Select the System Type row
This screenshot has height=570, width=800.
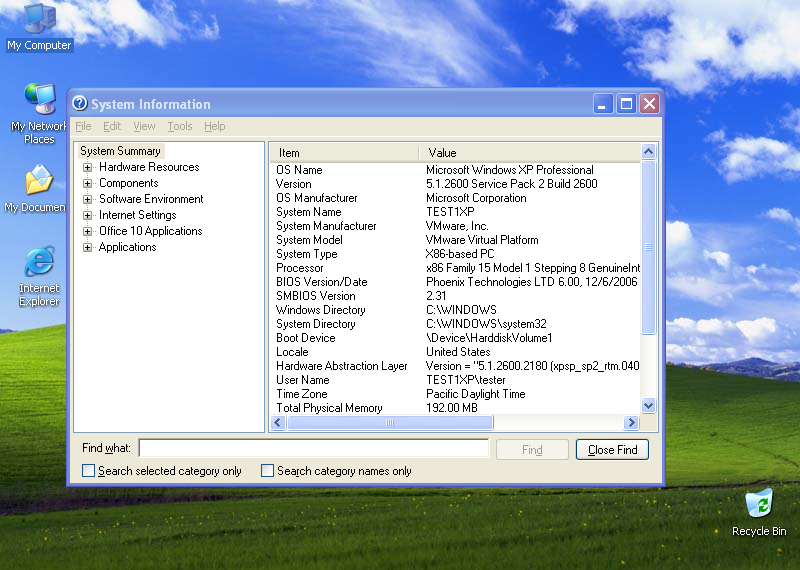(x=455, y=254)
